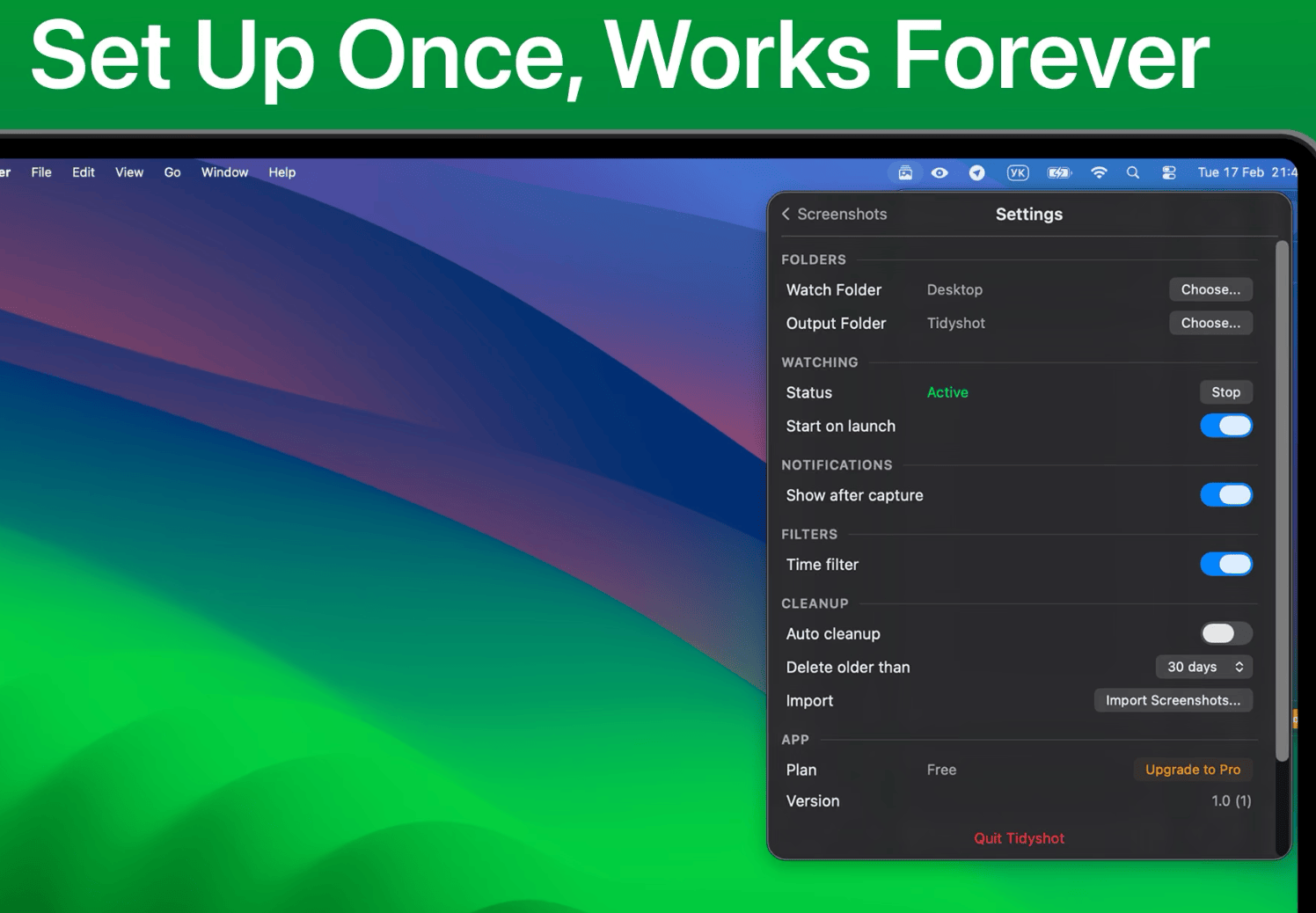Viewport: 1316px width, 913px height.
Task: Click the YK input source icon
Action: point(1017,172)
